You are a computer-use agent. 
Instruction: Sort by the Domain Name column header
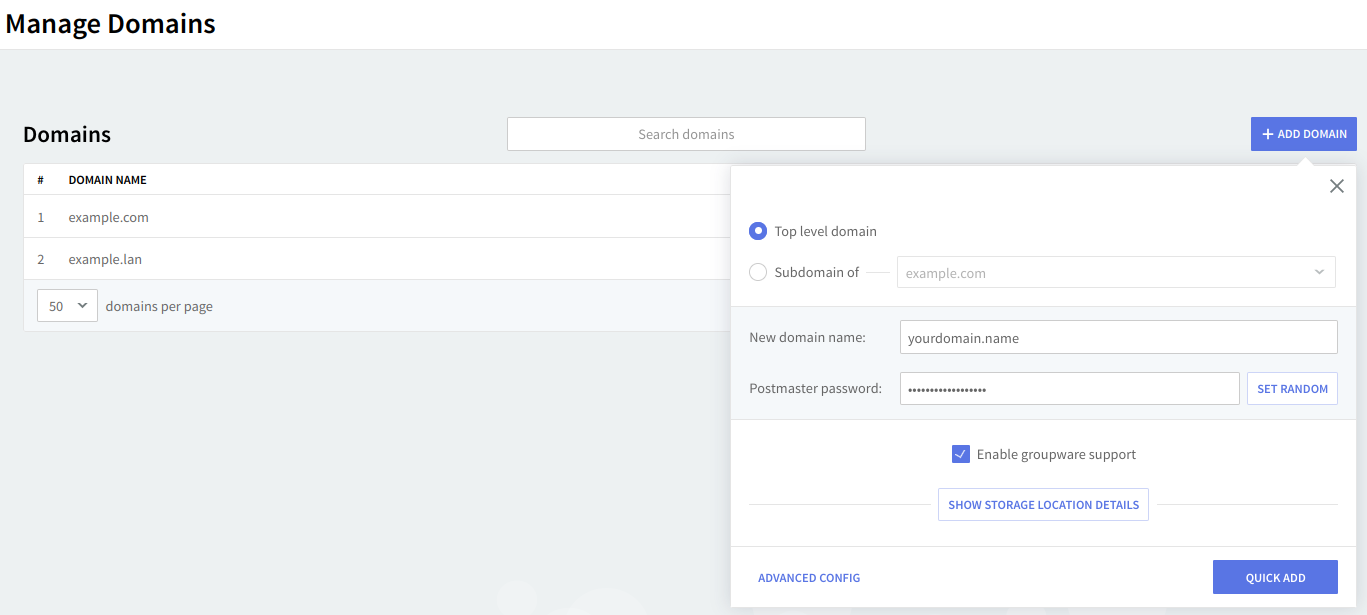107,180
